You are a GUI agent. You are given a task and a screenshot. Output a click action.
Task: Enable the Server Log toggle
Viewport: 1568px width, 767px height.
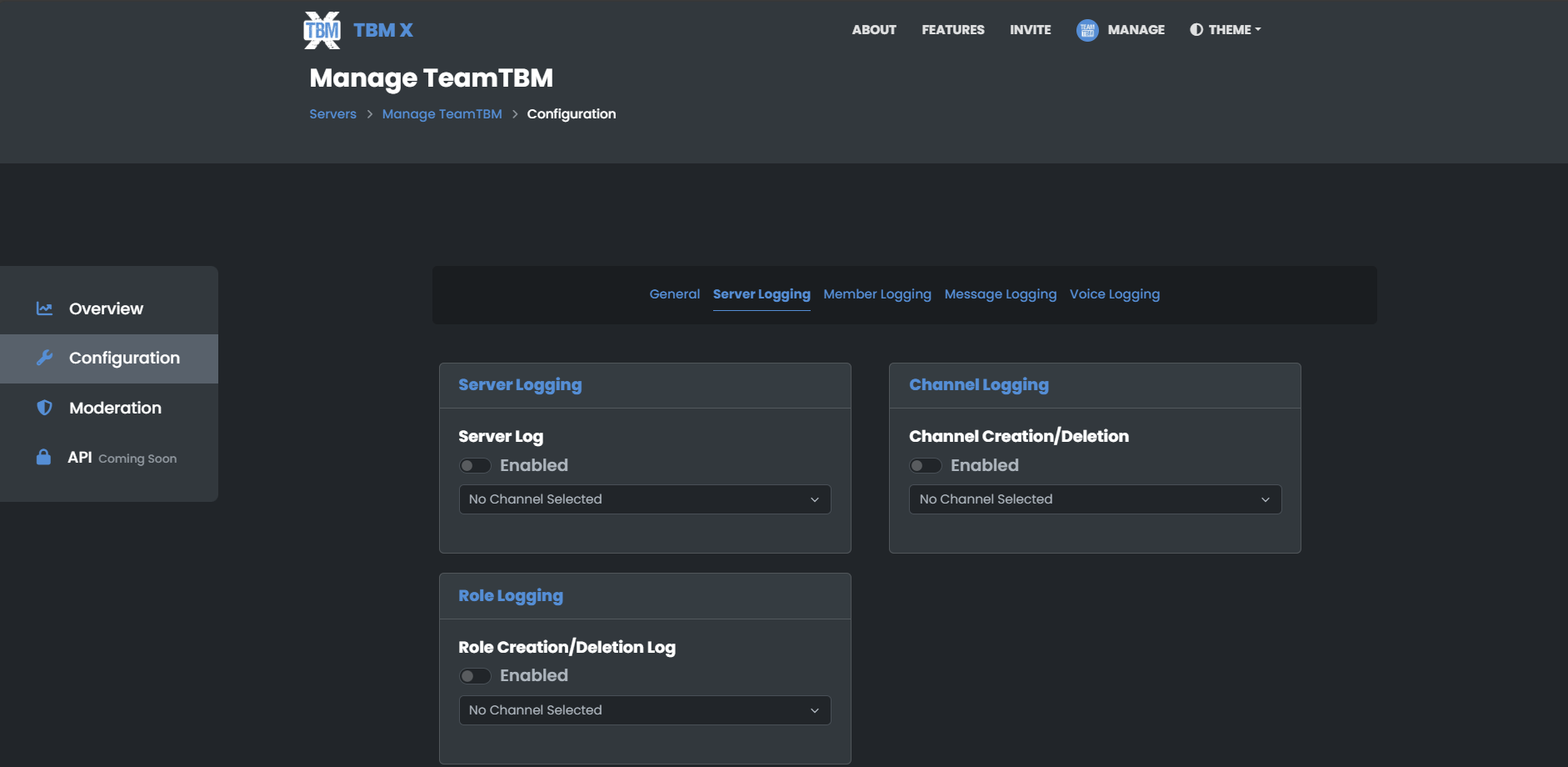(x=476, y=465)
